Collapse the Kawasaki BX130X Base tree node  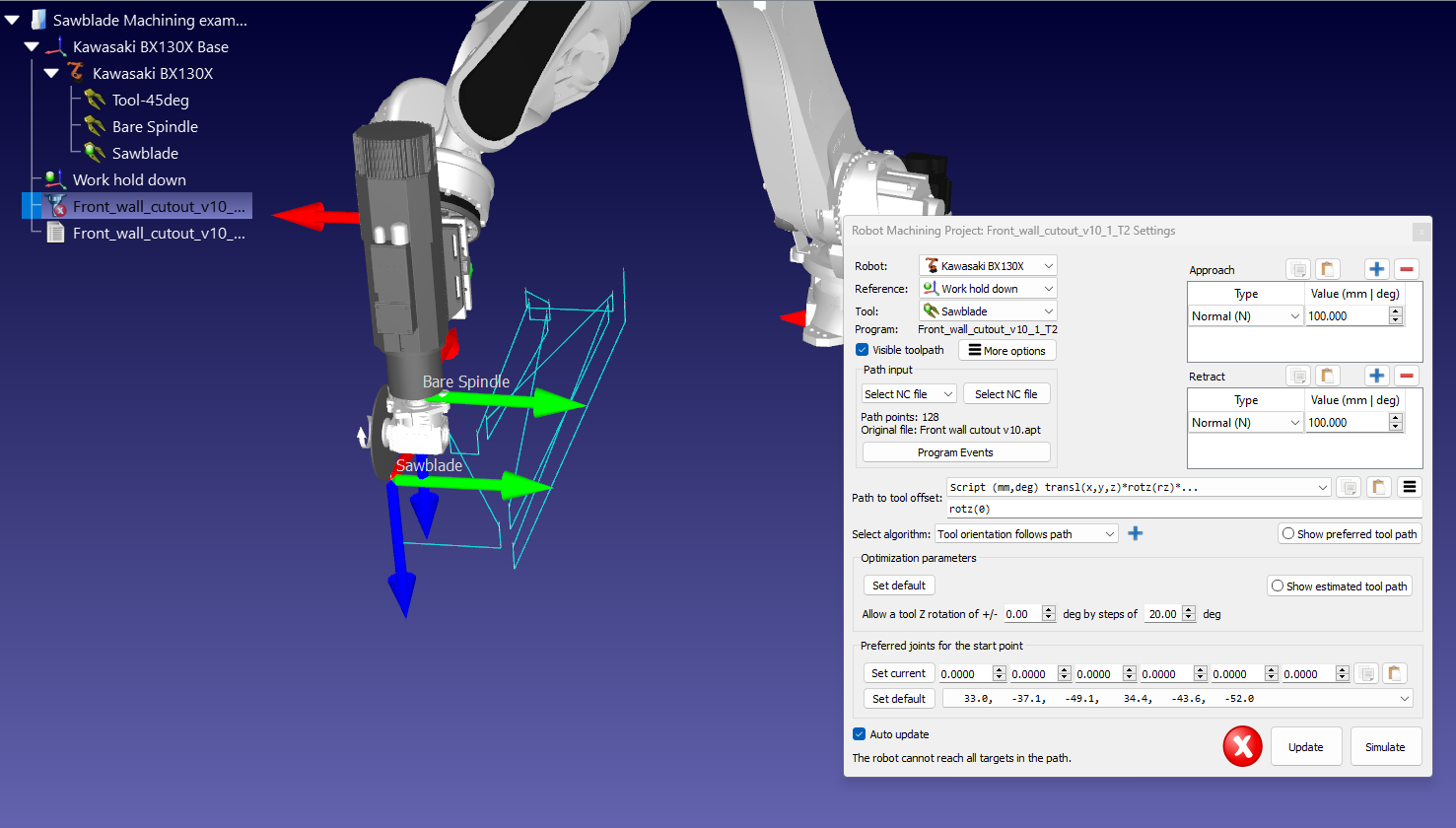[x=32, y=46]
